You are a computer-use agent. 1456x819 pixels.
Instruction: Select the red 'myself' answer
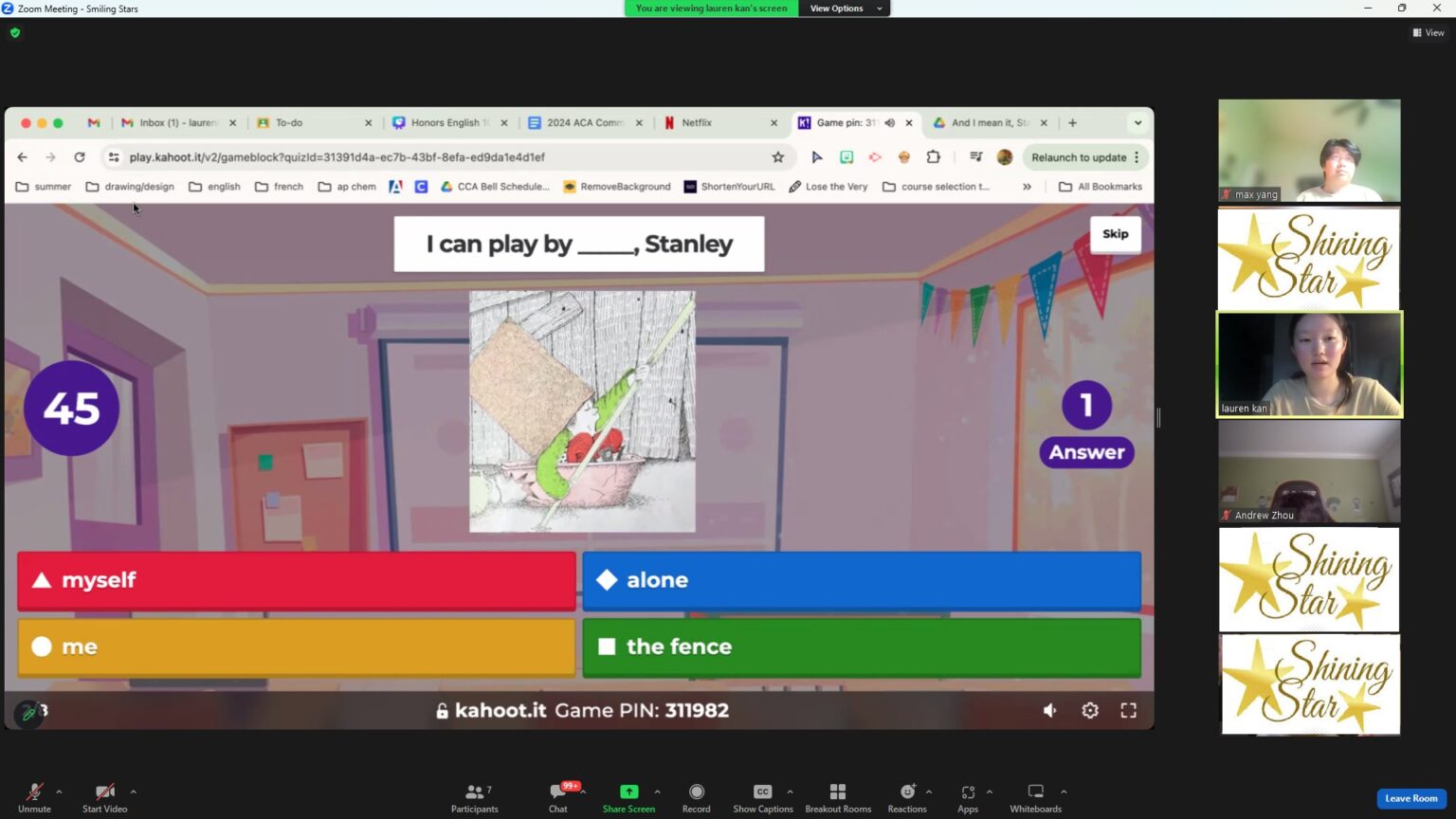pos(297,580)
